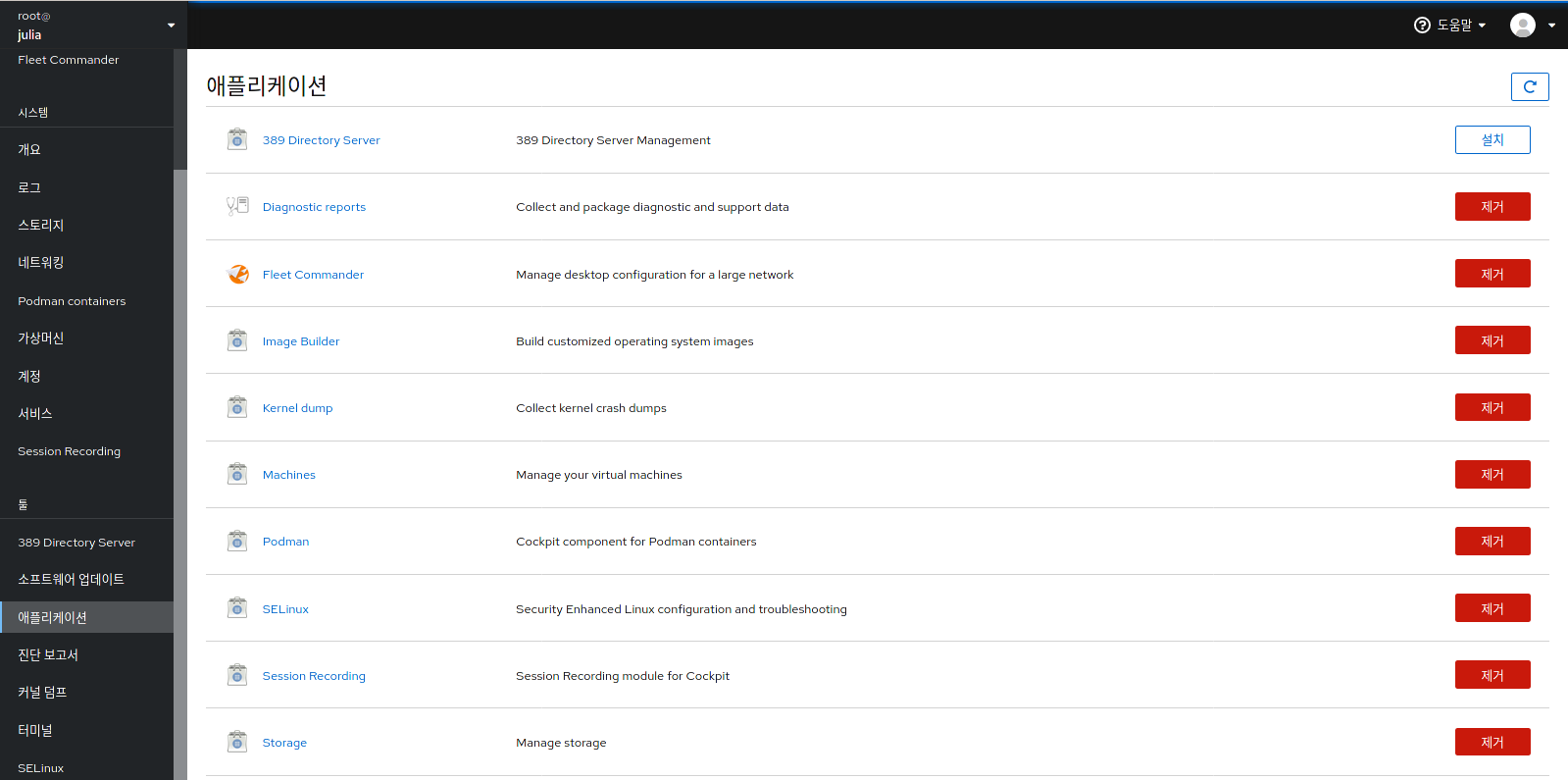Click the sidebar vertical scrollbar
Screen dimensions: 1568x780
[179, 474]
